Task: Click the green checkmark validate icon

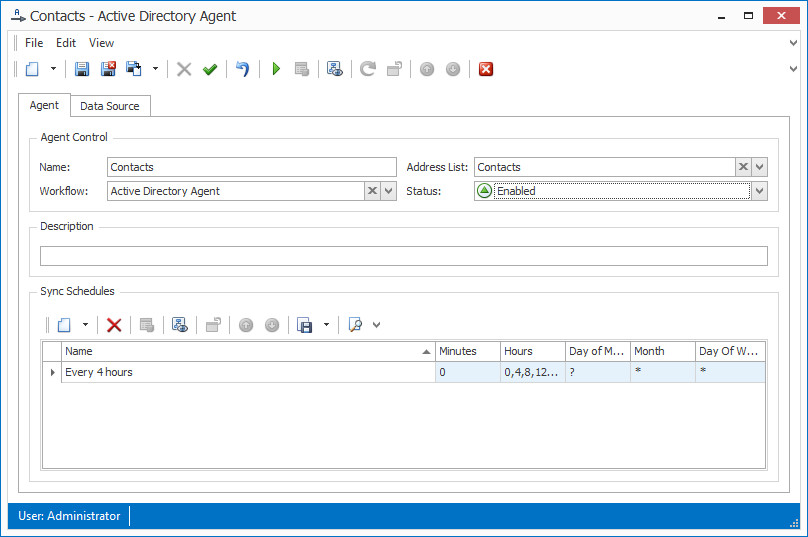Action: click(210, 69)
